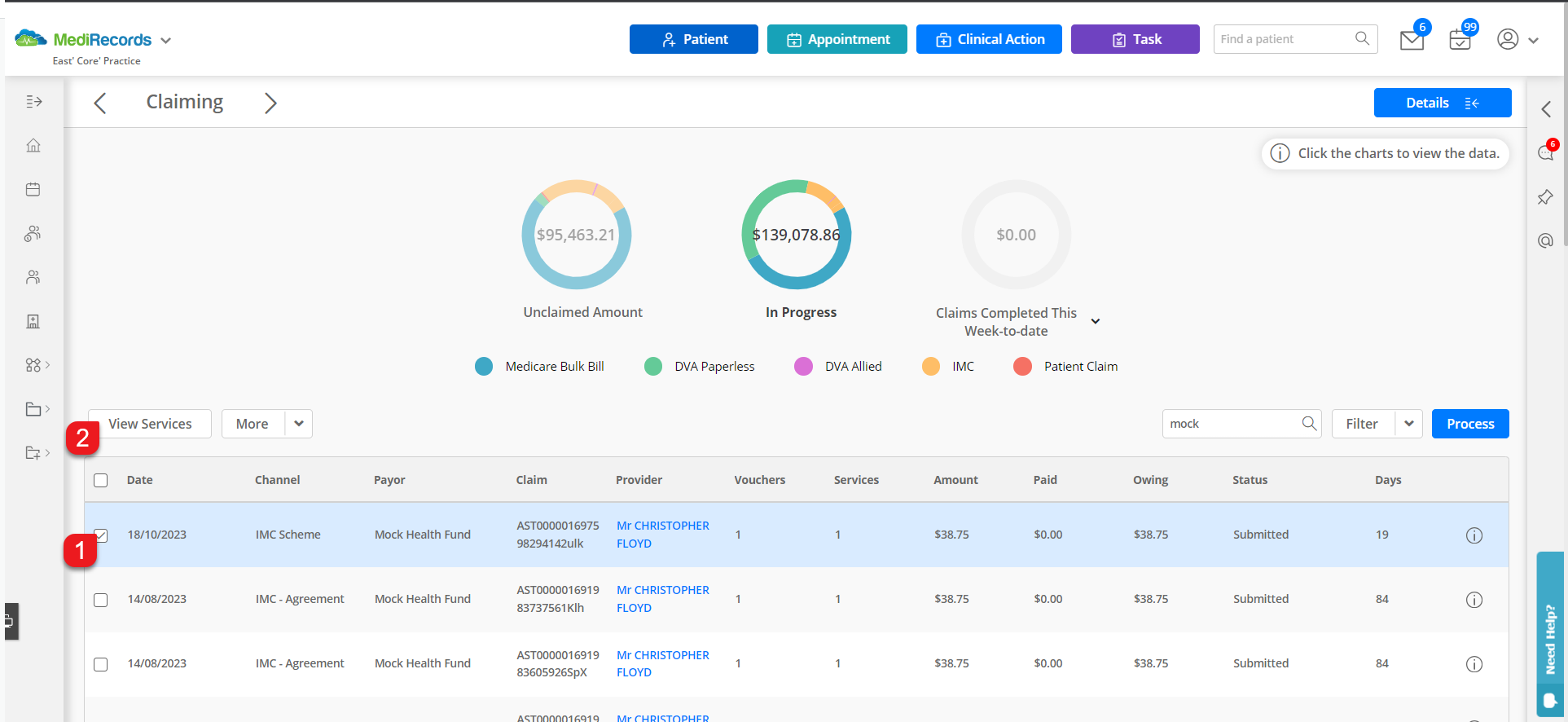Expand the apps grid icon in sidebar
The width and height of the screenshot is (1568, 722).
[37, 365]
